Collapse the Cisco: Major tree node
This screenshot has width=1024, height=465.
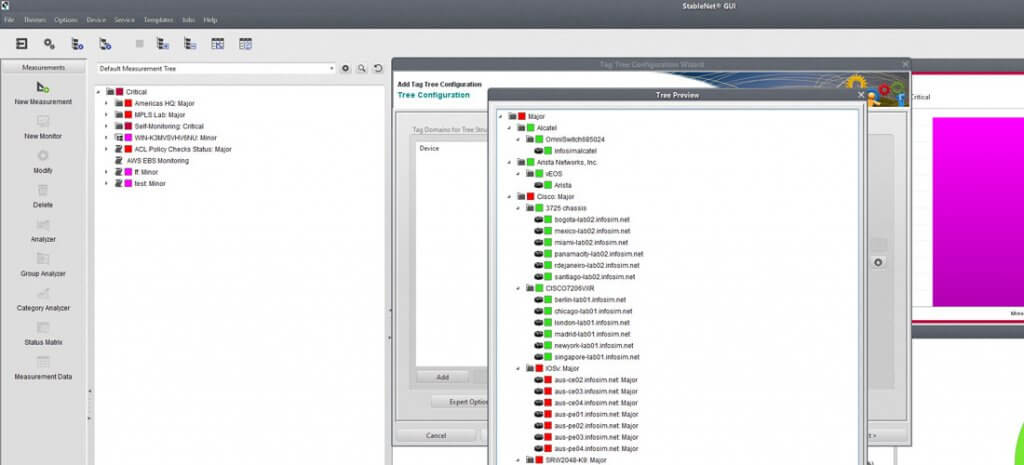tap(509, 196)
